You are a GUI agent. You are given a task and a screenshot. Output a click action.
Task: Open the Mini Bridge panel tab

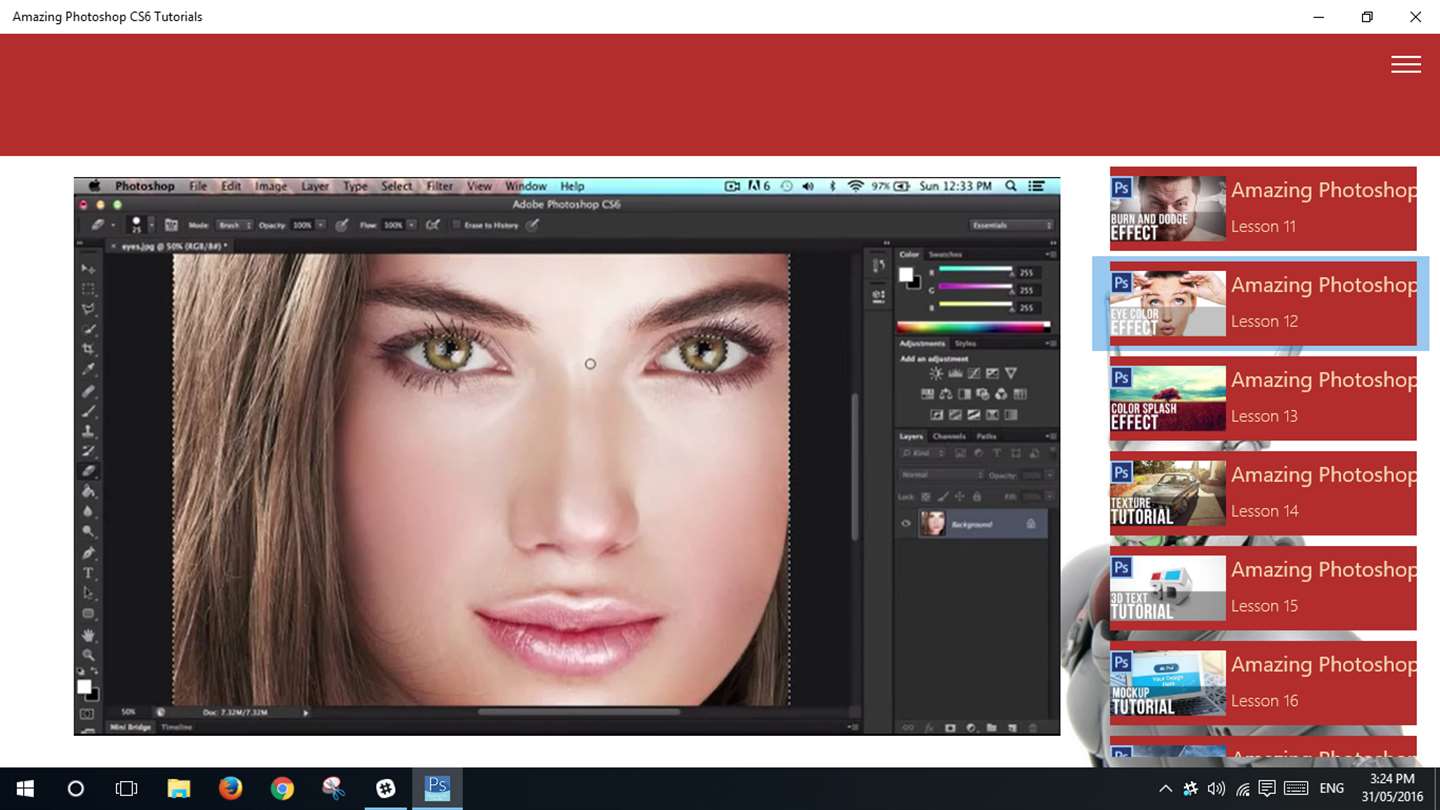click(x=131, y=727)
